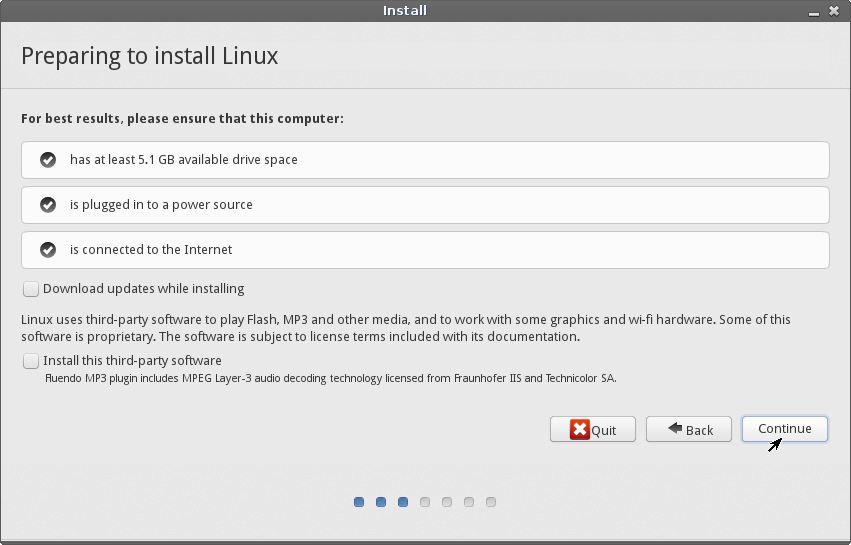The width and height of the screenshot is (851, 545).
Task: Click the fifth gray progress dot
Action: 447,502
